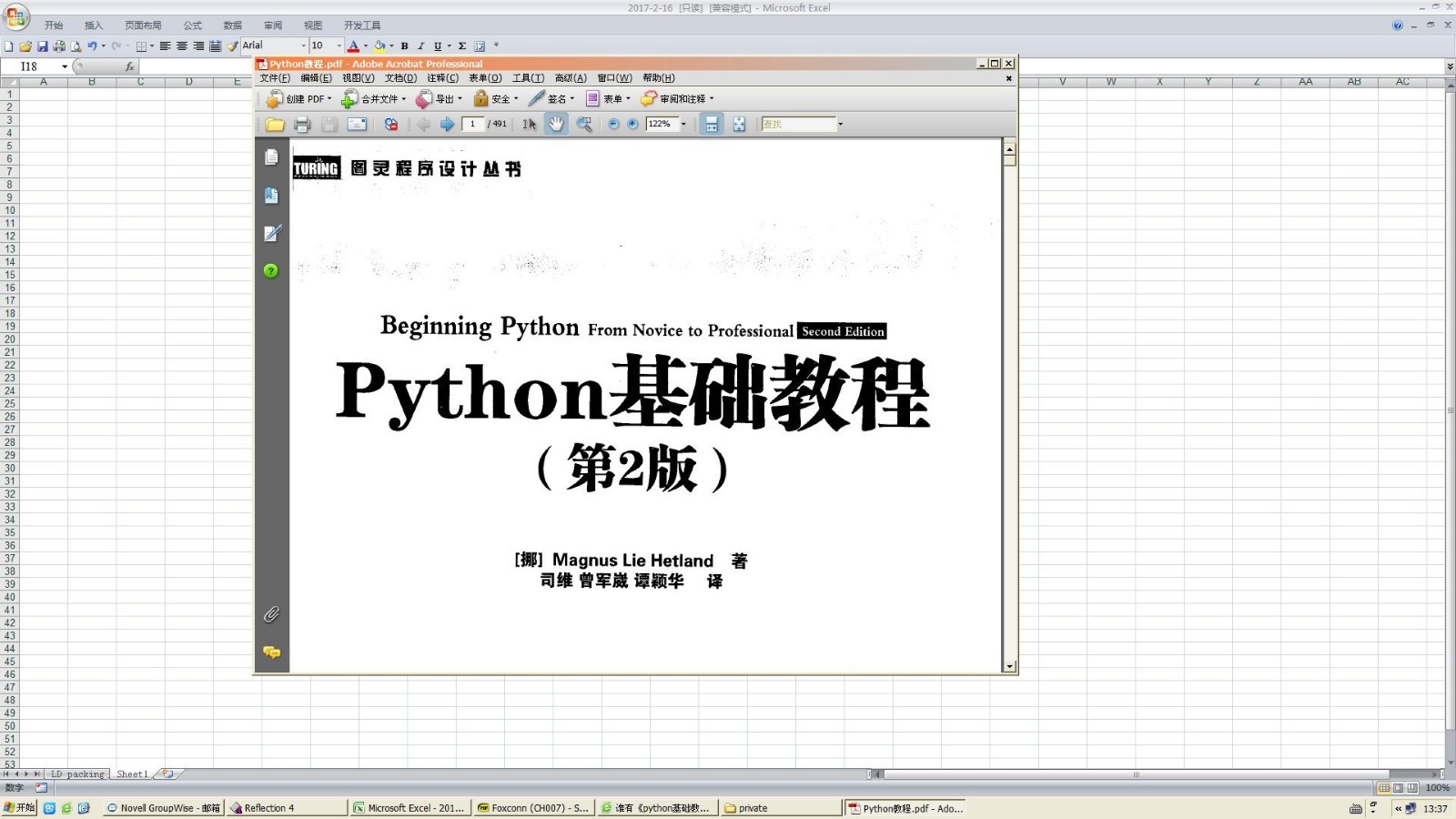Screen dimensions: 1456x819
Task: Click the Open folder icon in Acrobat
Action: [x=275, y=125]
